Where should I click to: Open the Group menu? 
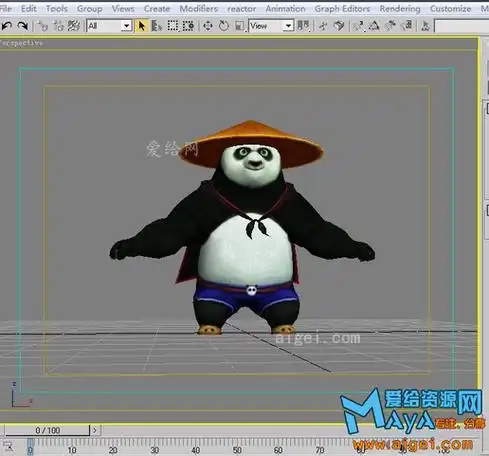point(90,9)
